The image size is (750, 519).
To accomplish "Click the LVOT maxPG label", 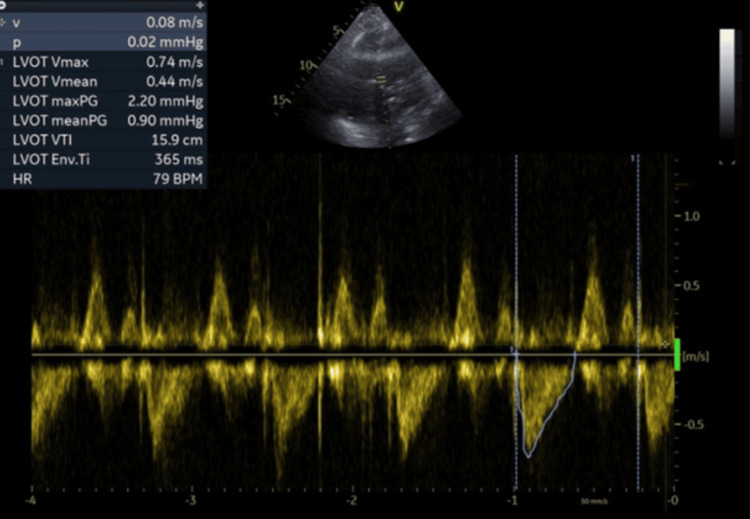I will pos(55,101).
